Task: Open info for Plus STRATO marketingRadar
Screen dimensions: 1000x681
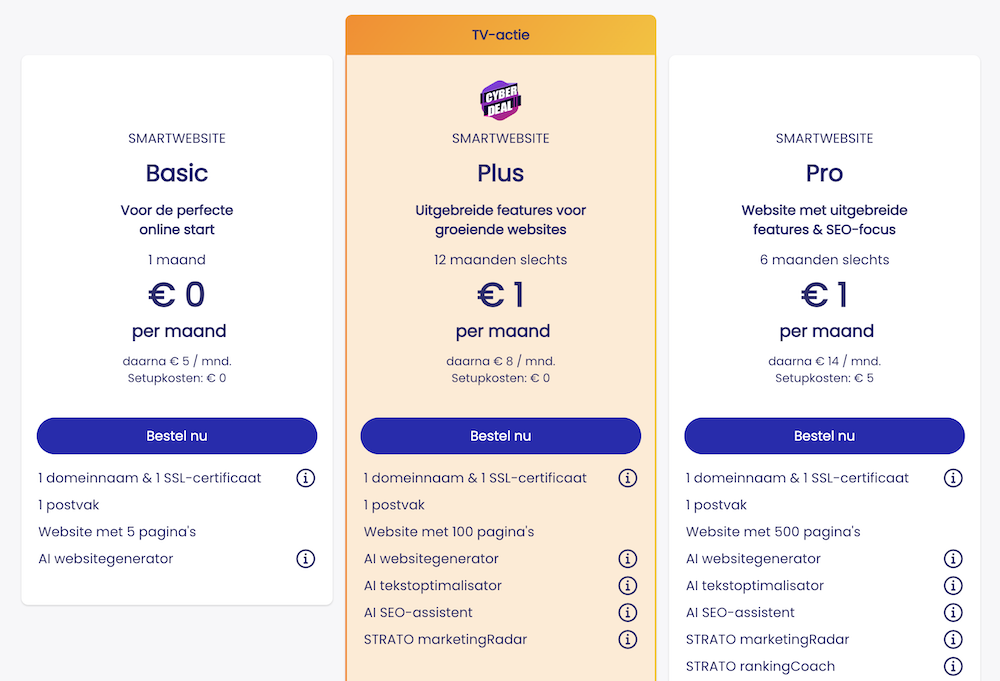Action: pyautogui.click(x=628, y=639)
